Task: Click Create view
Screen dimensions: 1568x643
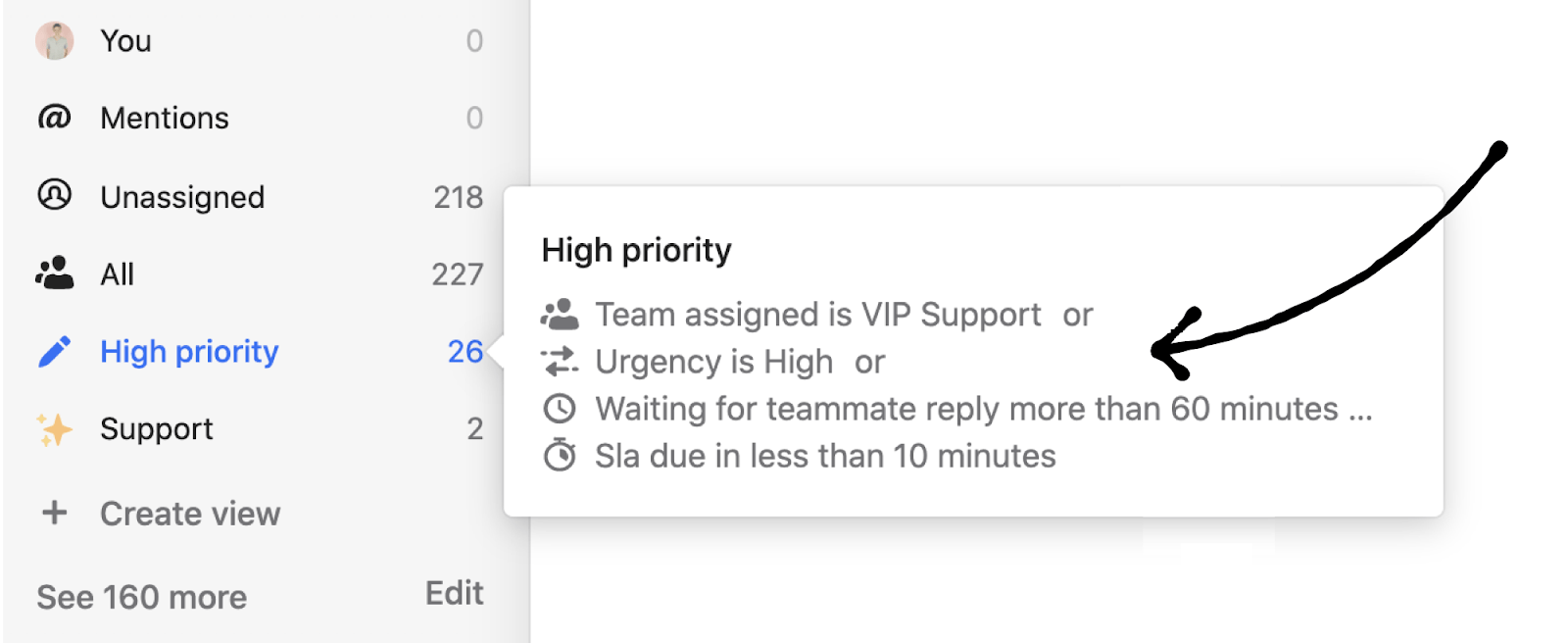Action: coord(190,514)
